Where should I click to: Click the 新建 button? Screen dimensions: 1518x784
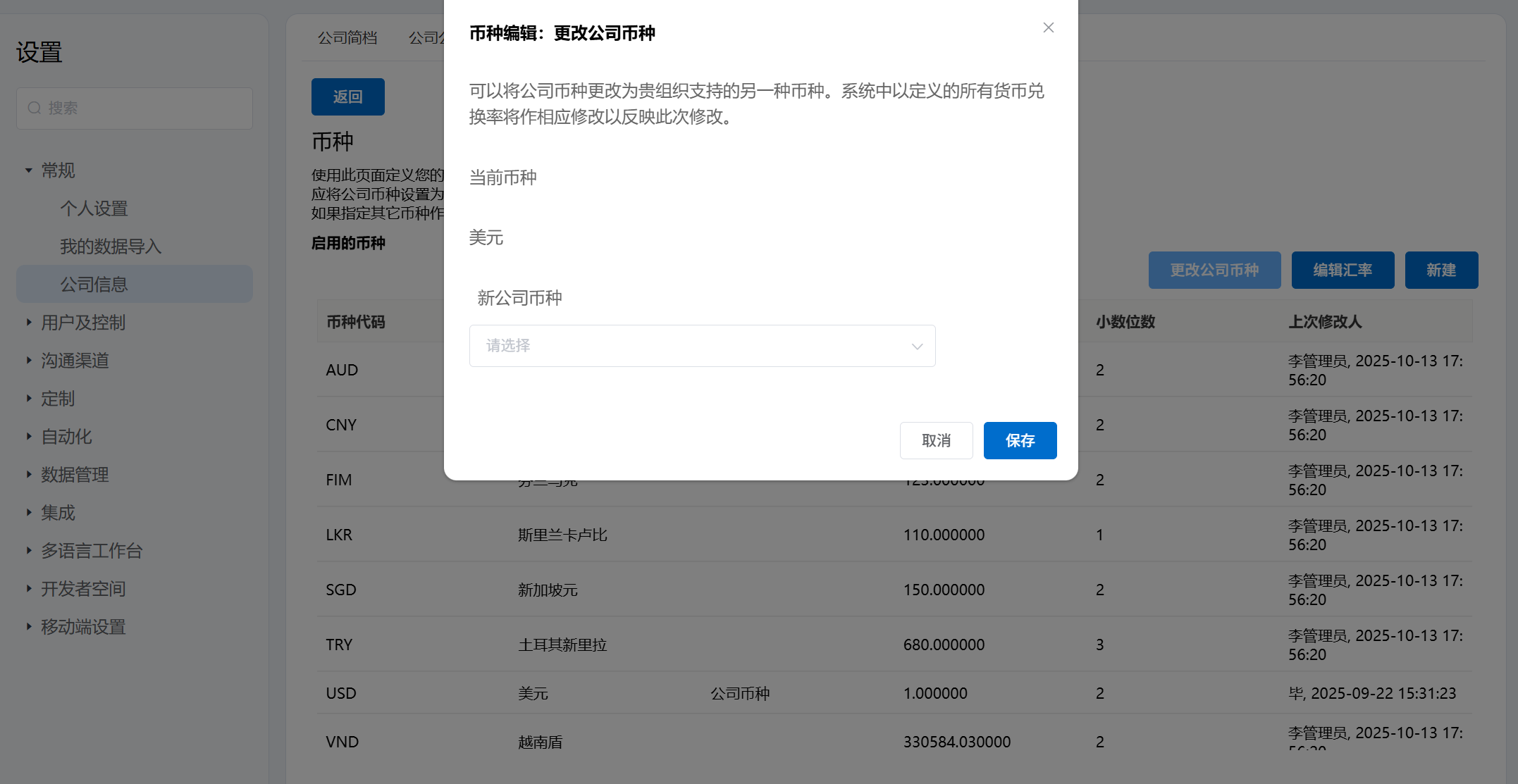1440,270
